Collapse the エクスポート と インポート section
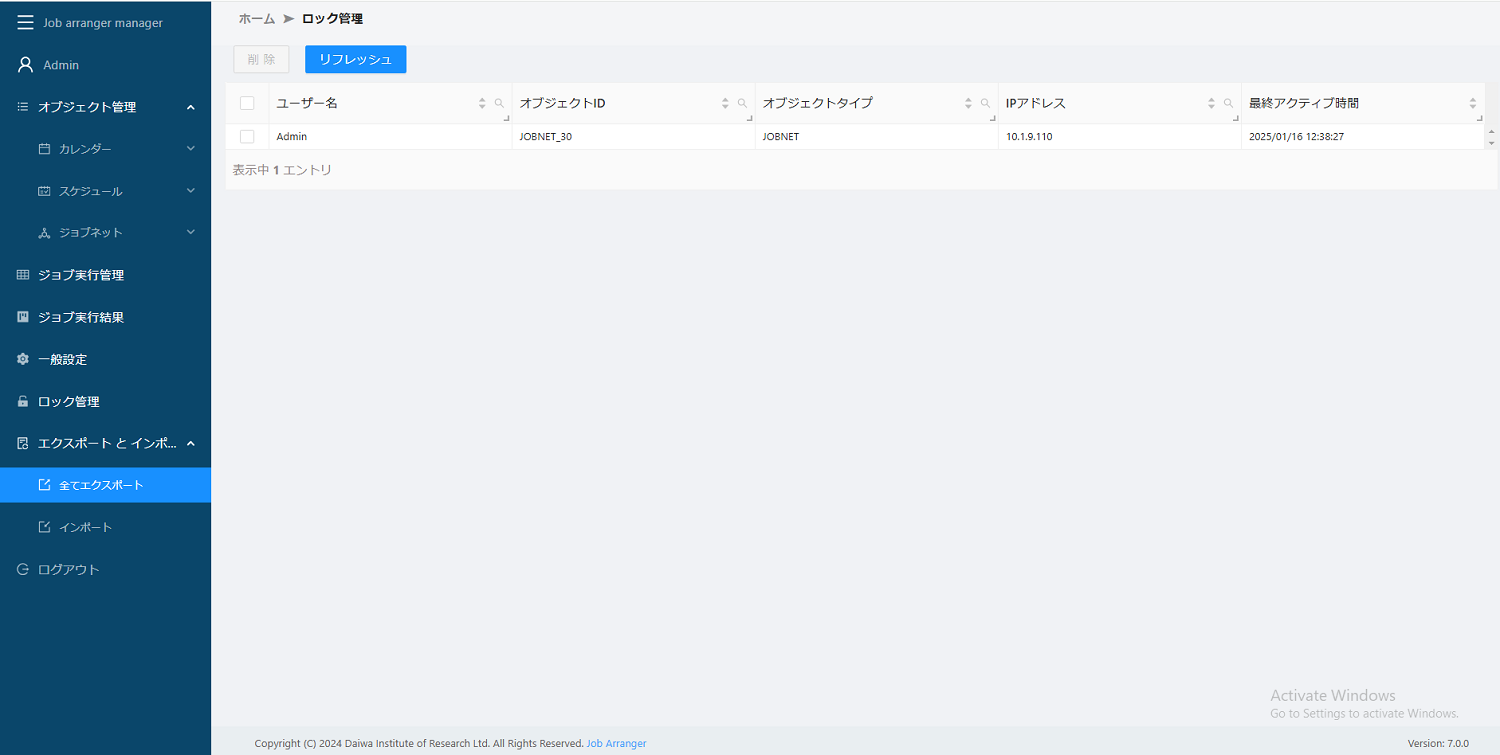The image size is (1500, 755). (x=190, y=443)
